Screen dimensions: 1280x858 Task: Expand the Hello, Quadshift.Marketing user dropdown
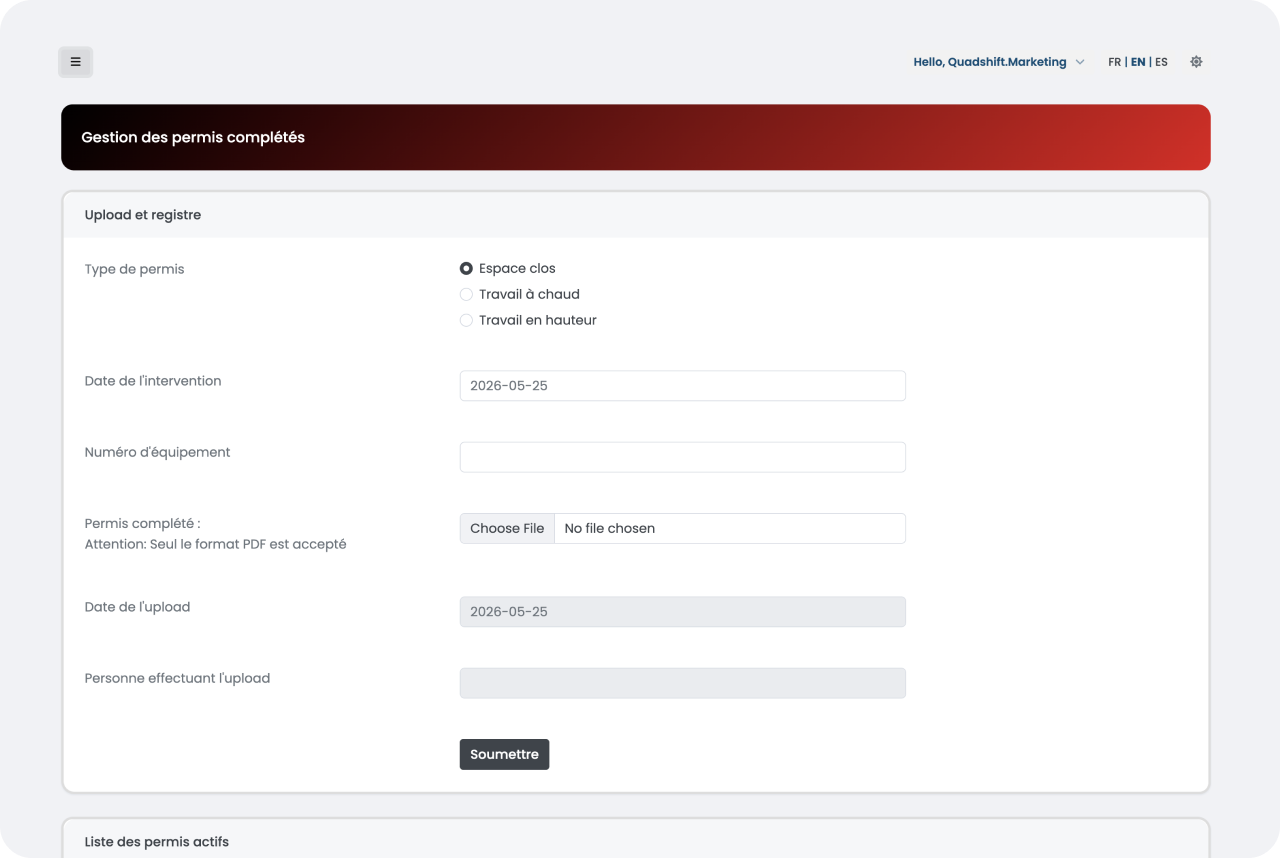999,62
